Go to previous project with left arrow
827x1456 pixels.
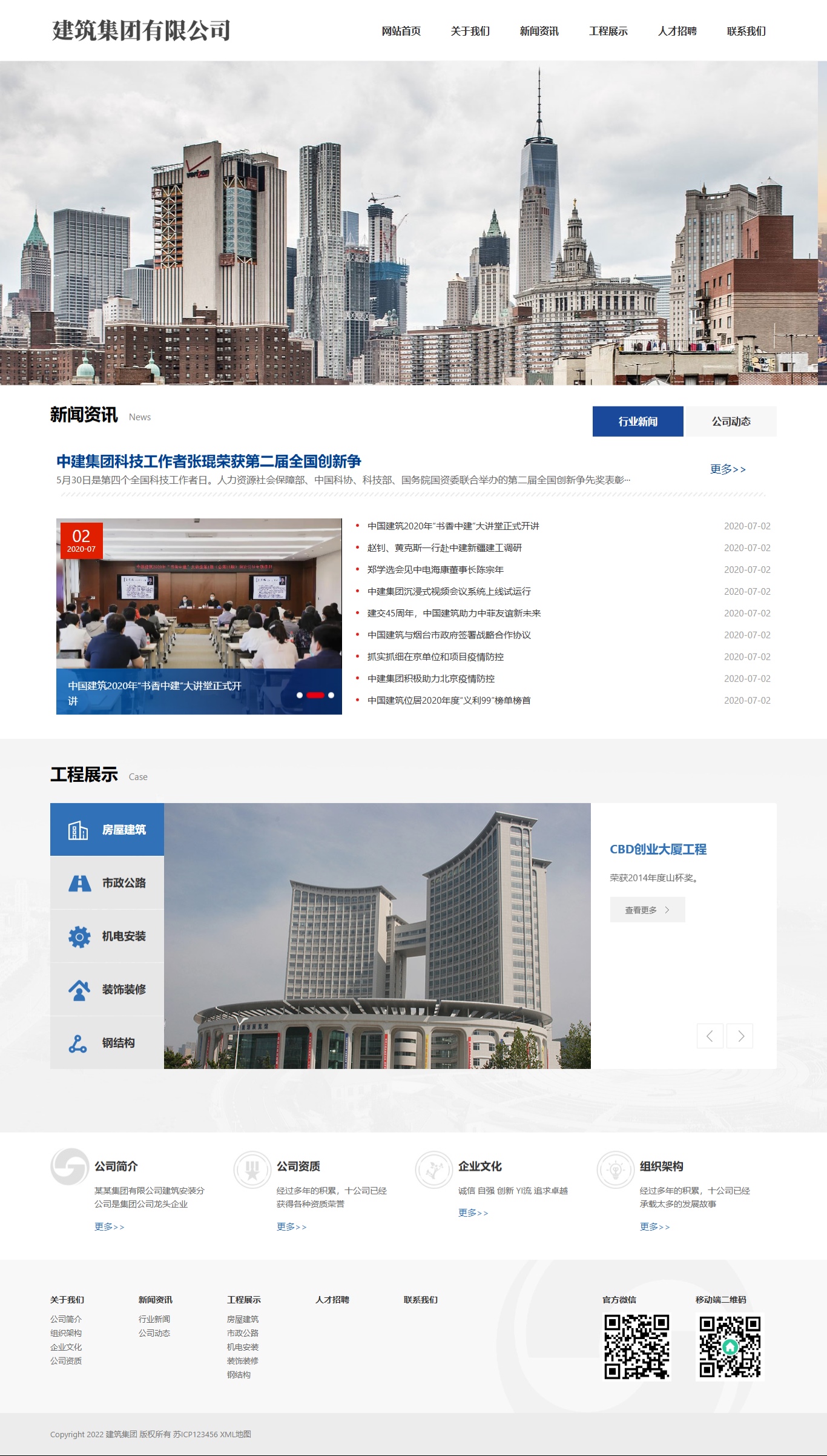pos(710,1036)
